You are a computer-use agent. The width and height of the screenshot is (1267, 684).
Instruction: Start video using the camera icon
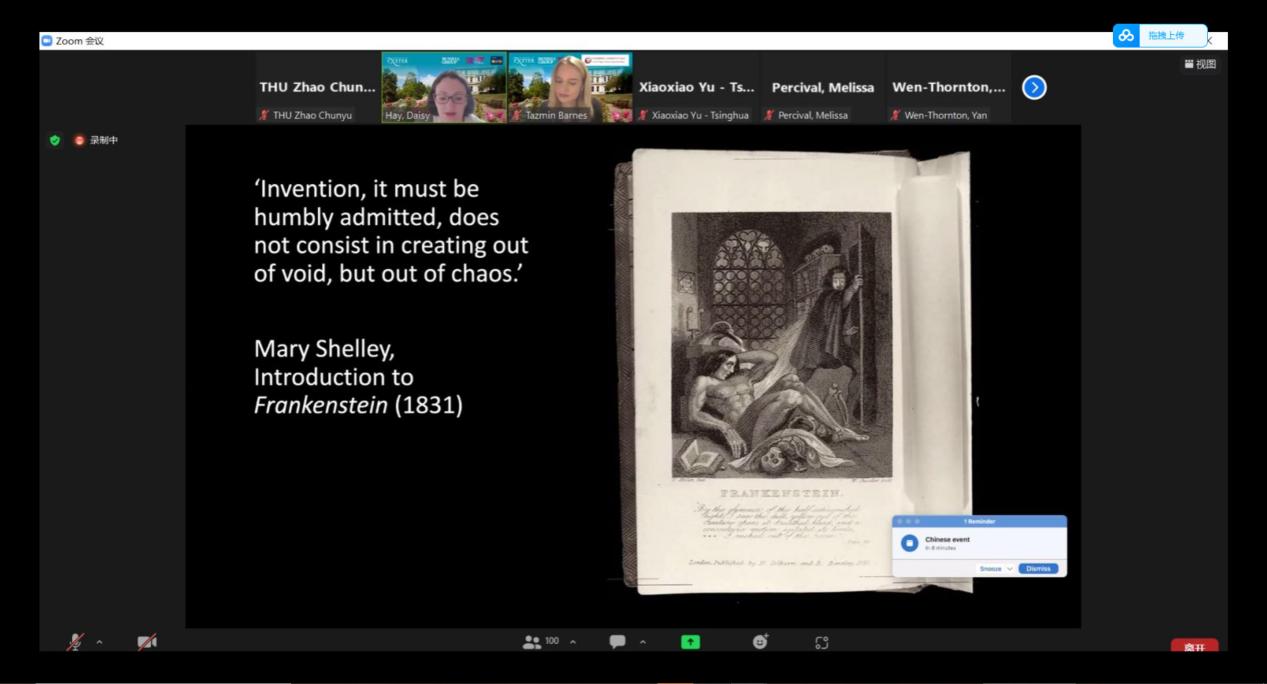[x=146, y=643]
